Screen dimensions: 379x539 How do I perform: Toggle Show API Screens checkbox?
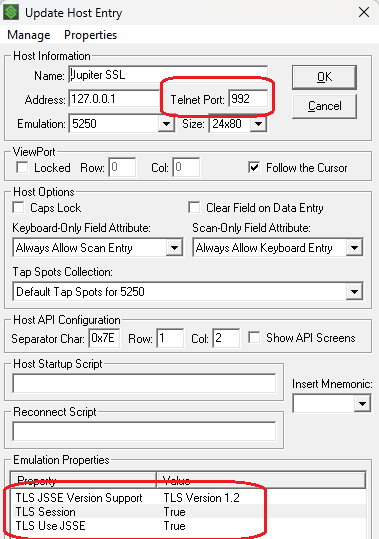pos(254,338)
